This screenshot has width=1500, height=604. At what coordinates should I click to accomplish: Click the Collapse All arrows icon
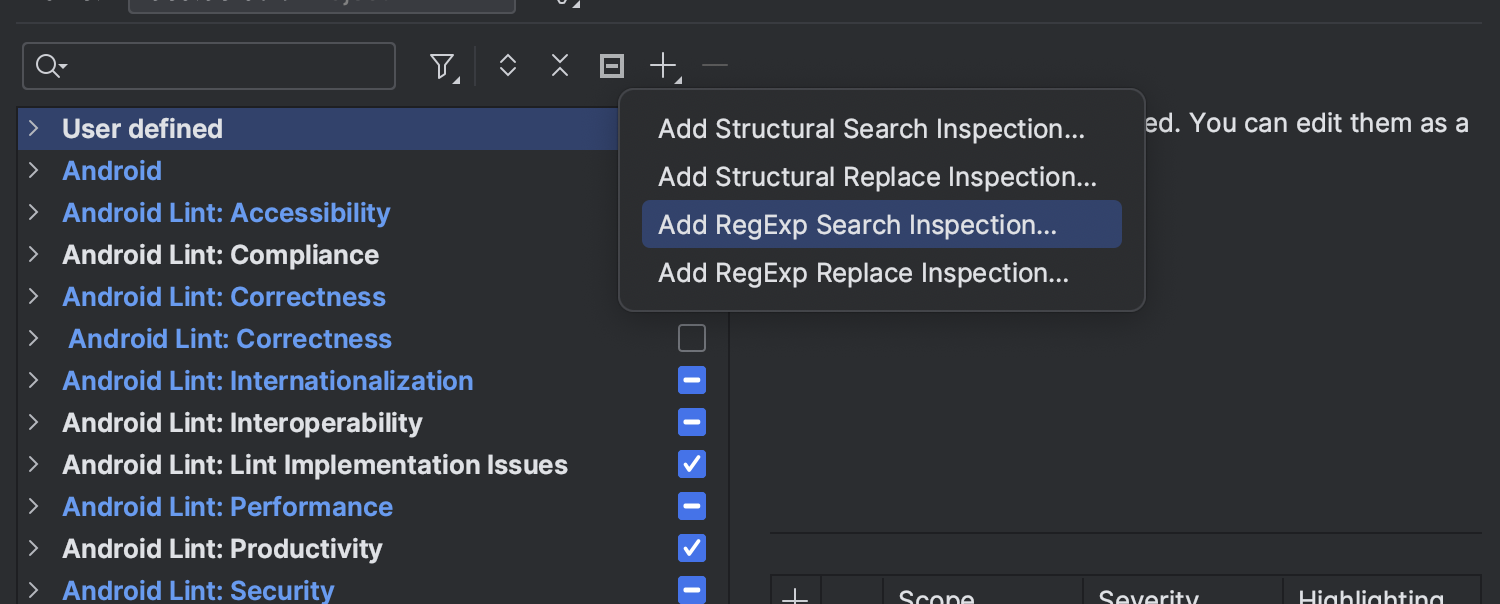tap(560, 67)
